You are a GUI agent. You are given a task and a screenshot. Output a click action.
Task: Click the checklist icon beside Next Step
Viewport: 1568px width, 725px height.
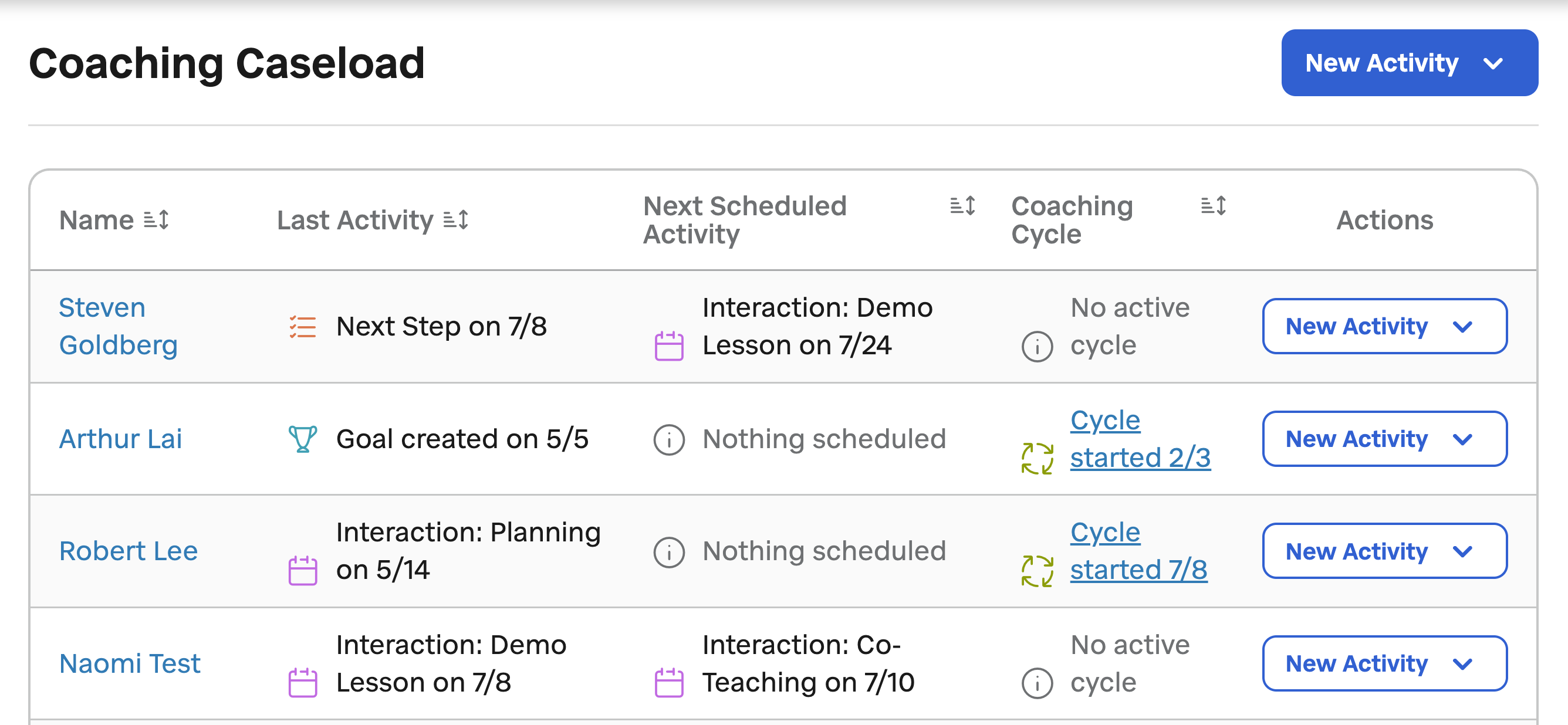tap(303, 327)
